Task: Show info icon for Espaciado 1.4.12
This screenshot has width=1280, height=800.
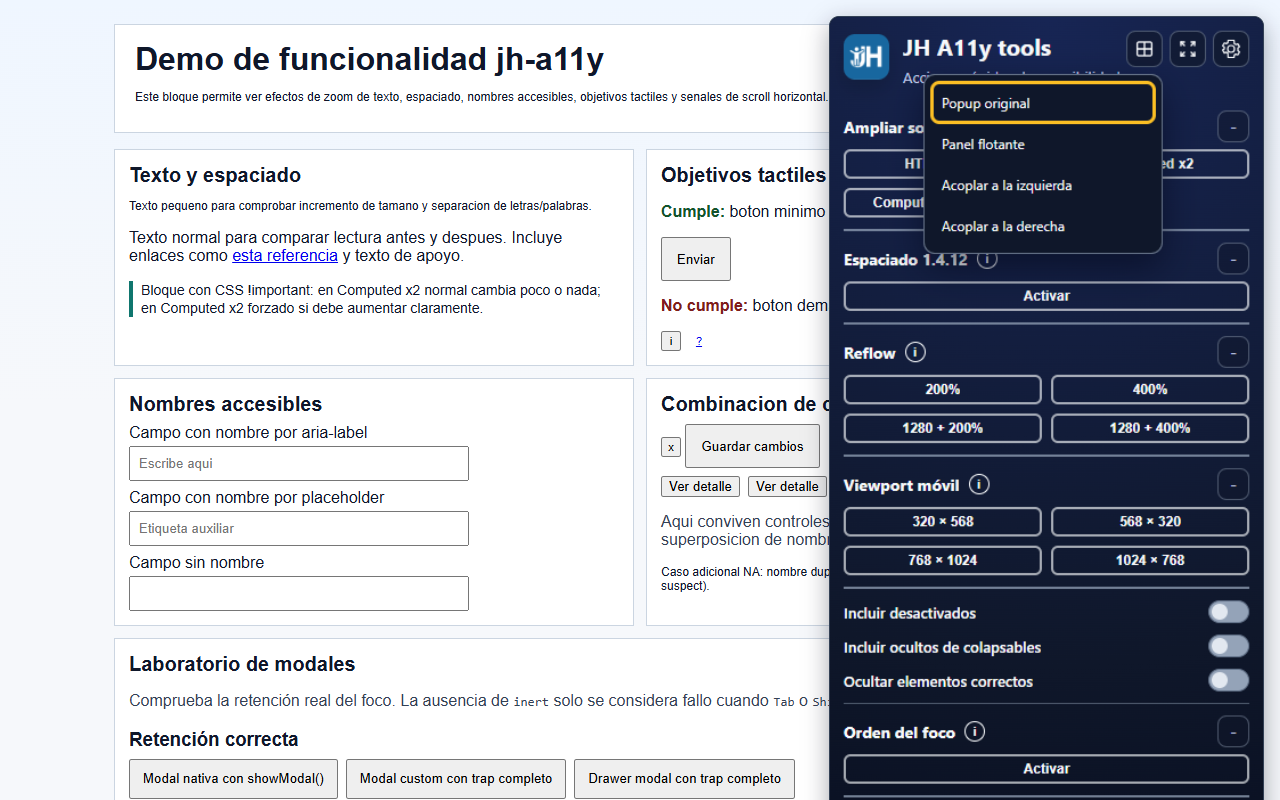Action: (987, 260)
